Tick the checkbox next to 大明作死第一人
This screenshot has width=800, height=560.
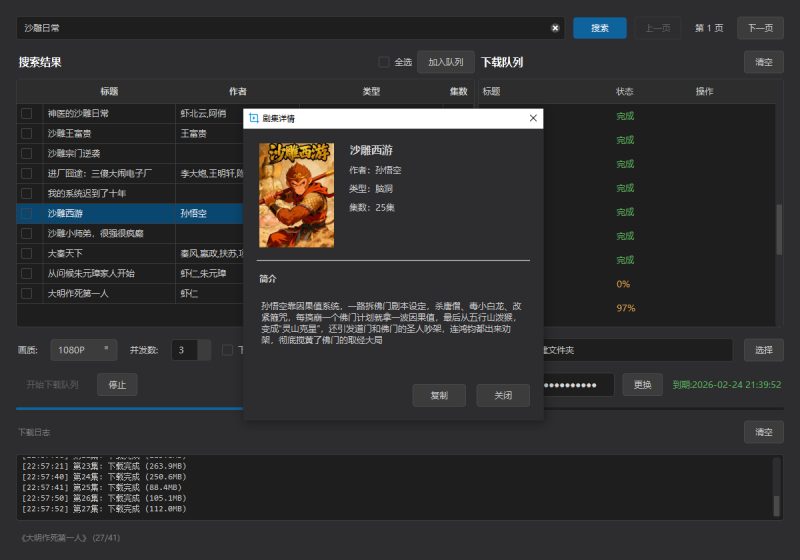pyautogui.click(x=27, y=294)
